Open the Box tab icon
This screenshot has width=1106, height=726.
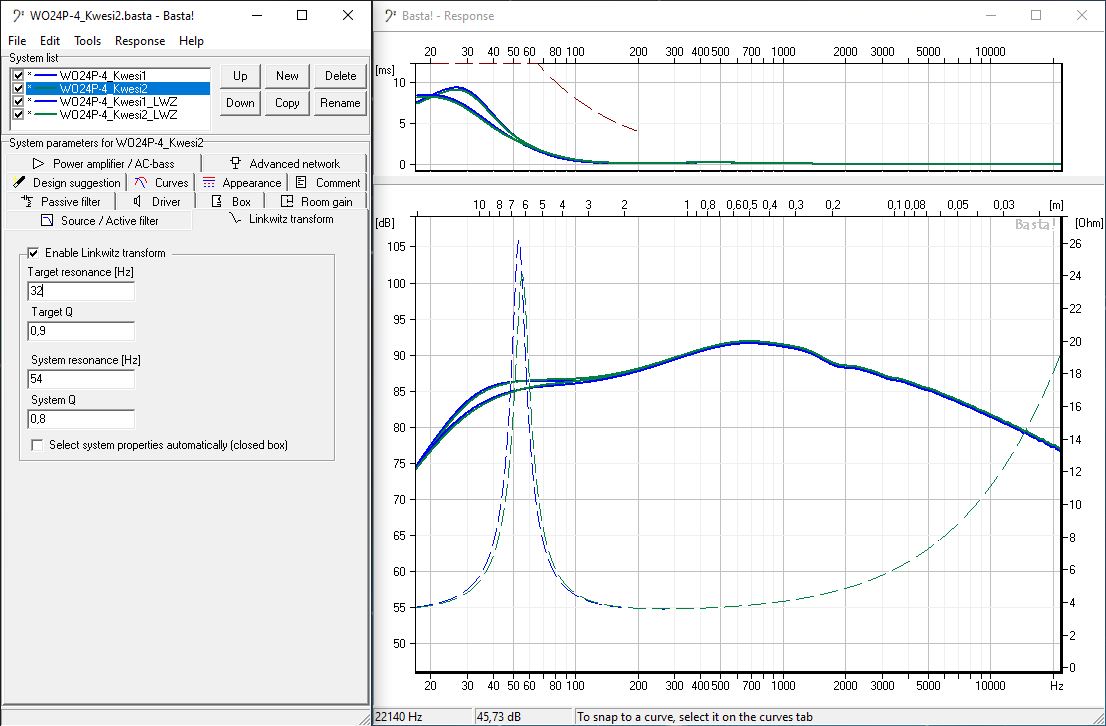pos(217,202)
